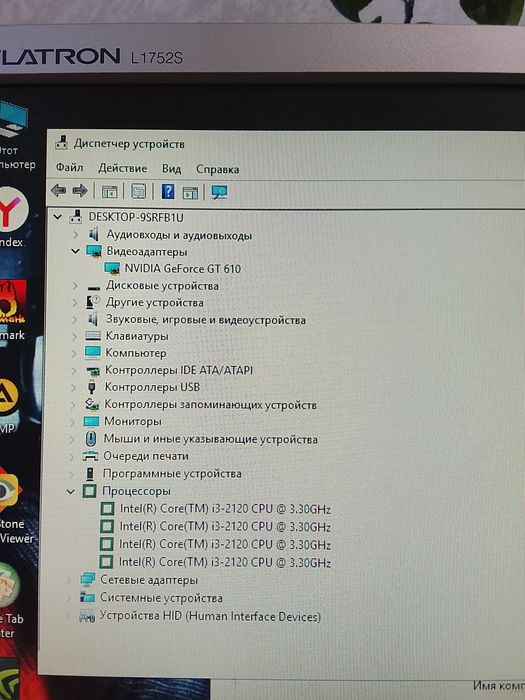Screen dimensions: 525x700
Task: Collapse the Видеоадаптеры node arrow
Action: [75, 251]
